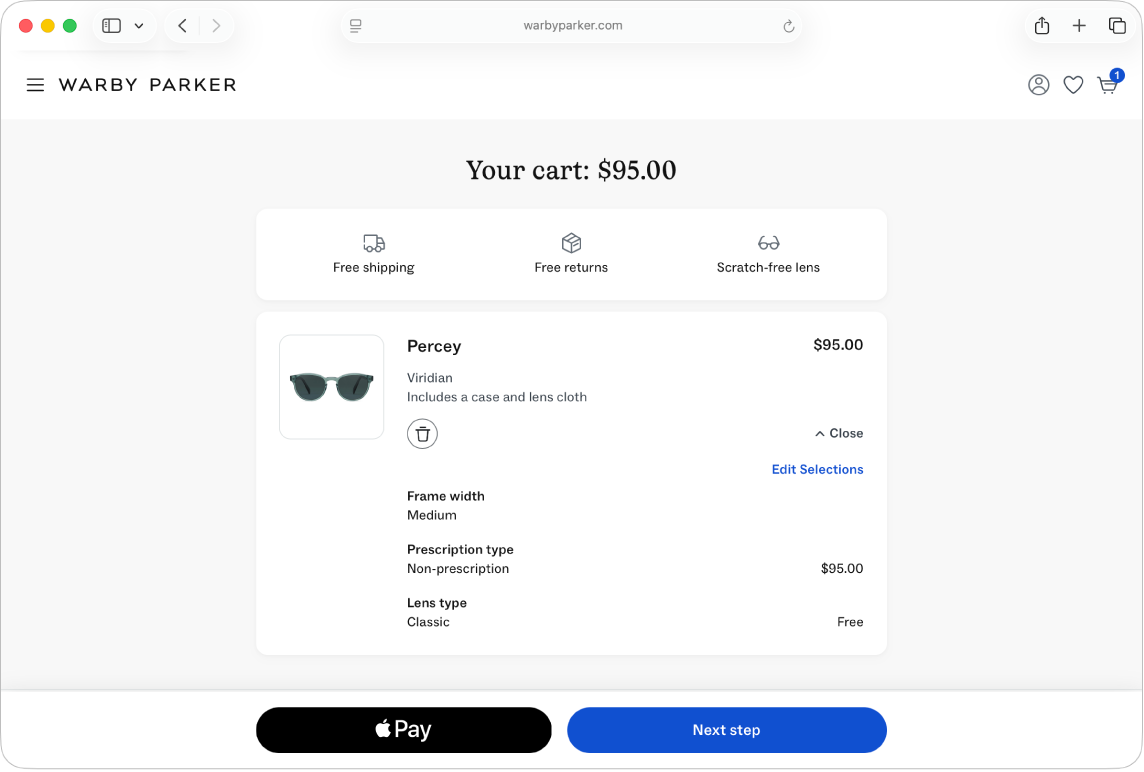Click the Percey sunglasses thumbnail

click(x=331, y=387)
